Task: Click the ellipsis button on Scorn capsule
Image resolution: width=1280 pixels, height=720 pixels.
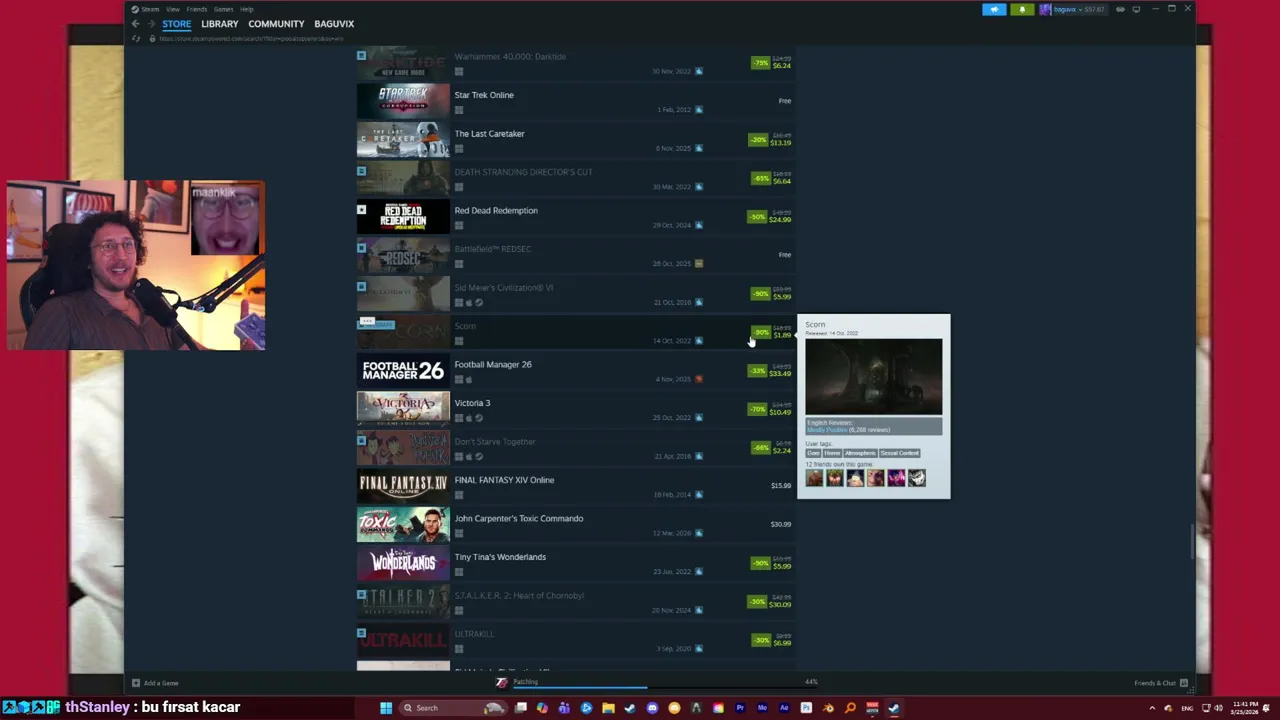Action: (x=367, y=322)
